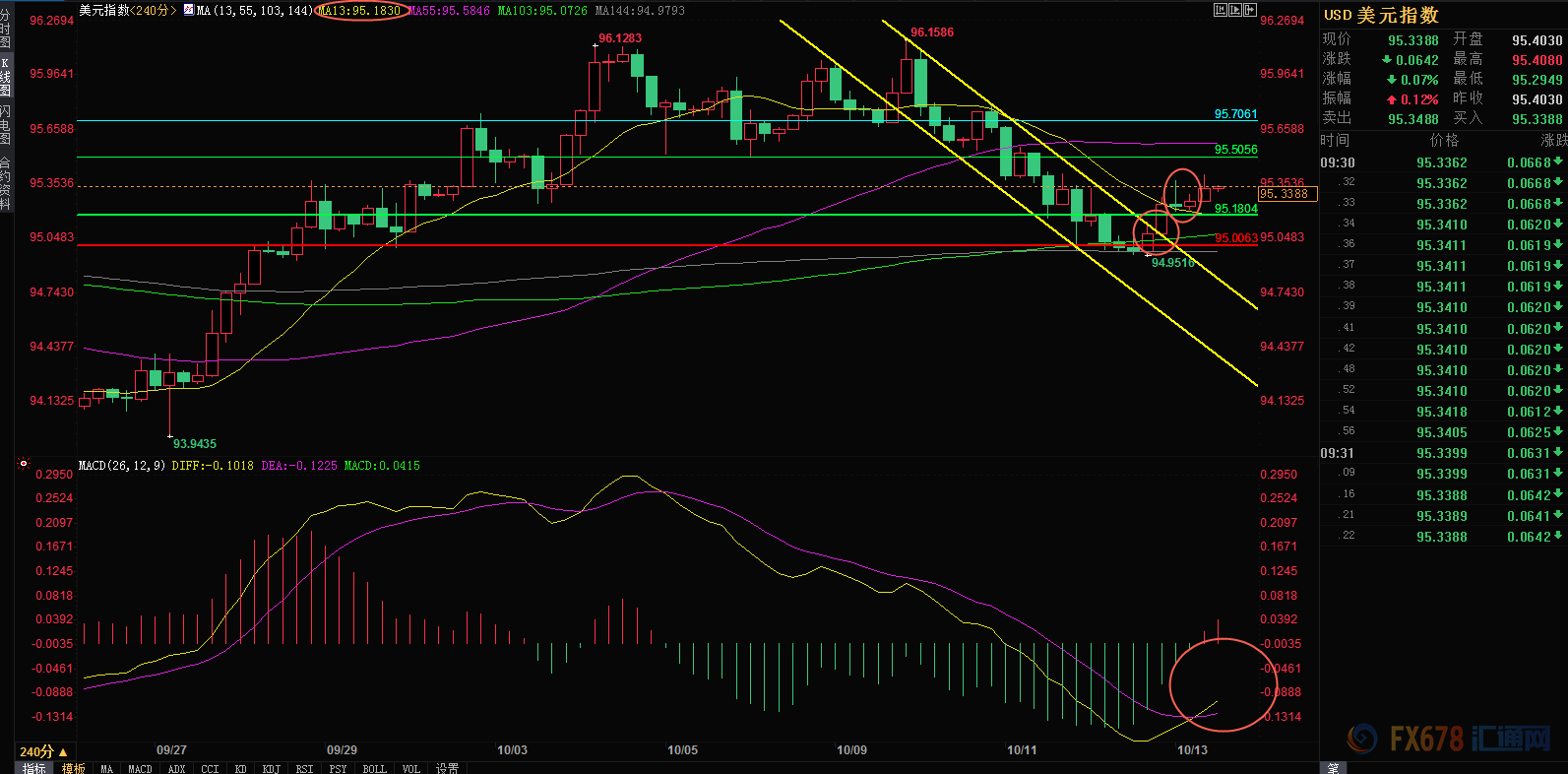Click the 现价 value 95.3388

[x=1413, y=40]
